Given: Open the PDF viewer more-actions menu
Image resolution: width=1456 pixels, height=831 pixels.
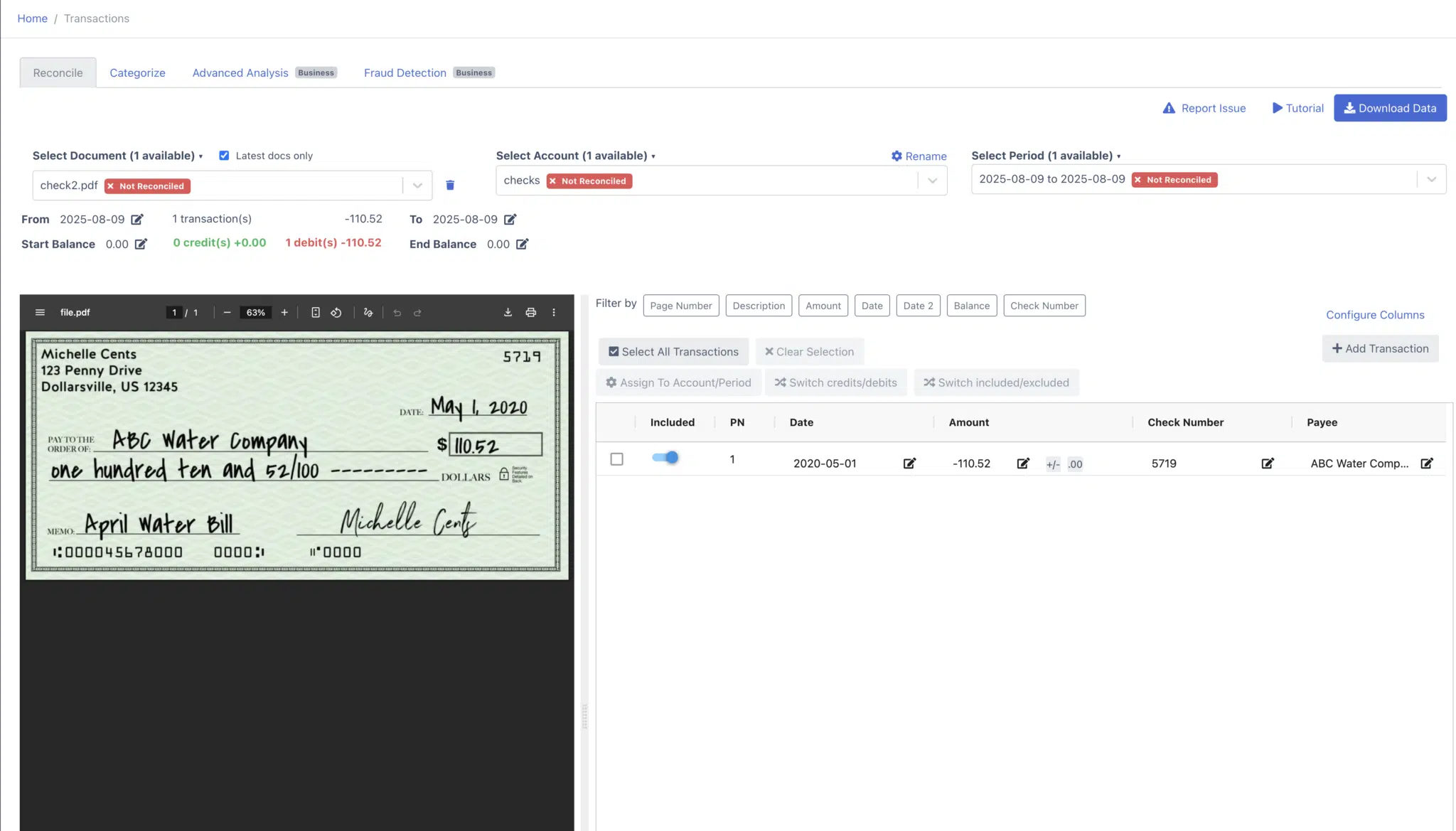Looking at the screenshot, I should (x=554, y=313).
